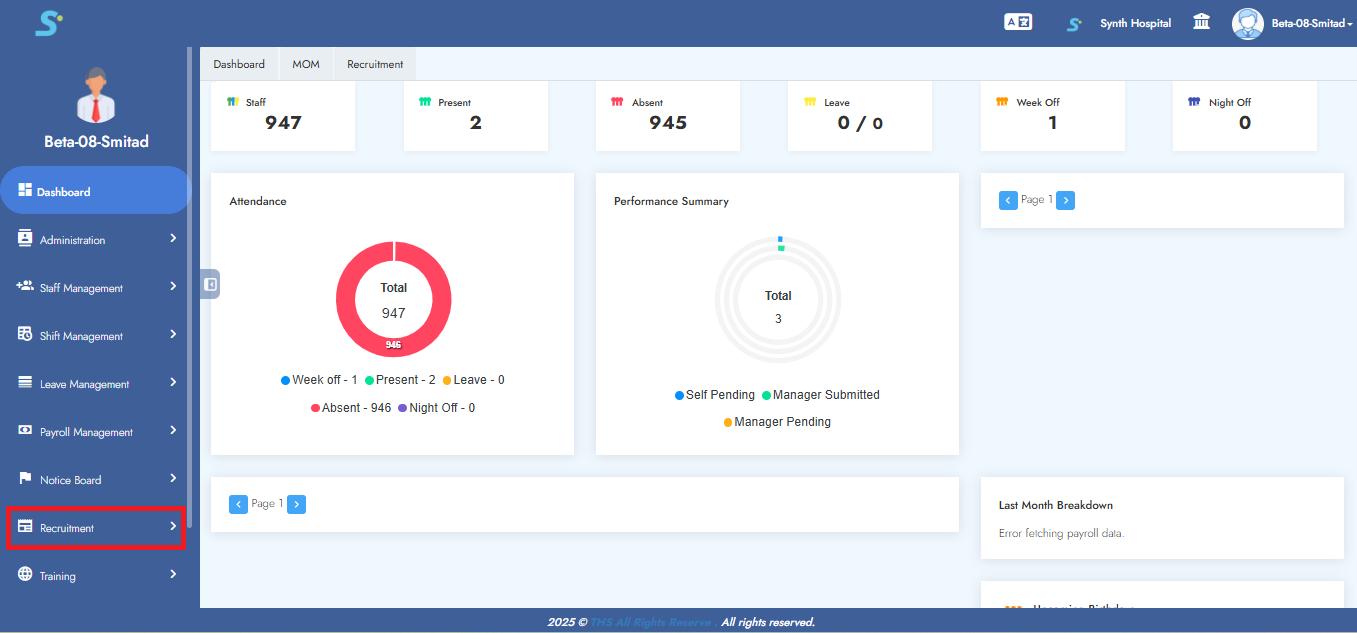Viewport: 1357px width, 633px height.
Task: Toggle Self Pending legend in Performance Summary
Action: pyautogui.click(x=715, y=395)
